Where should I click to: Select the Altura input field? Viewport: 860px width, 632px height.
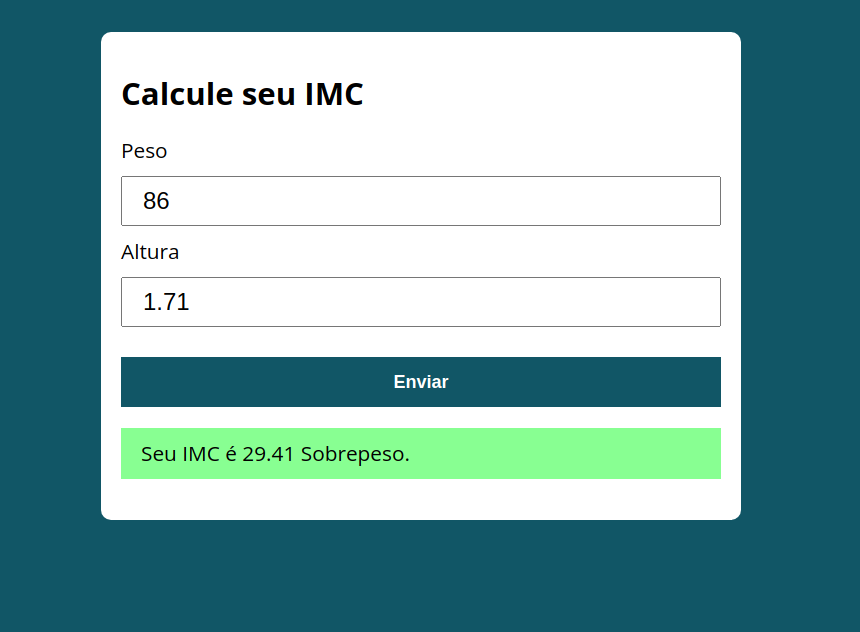click(420, 301)
